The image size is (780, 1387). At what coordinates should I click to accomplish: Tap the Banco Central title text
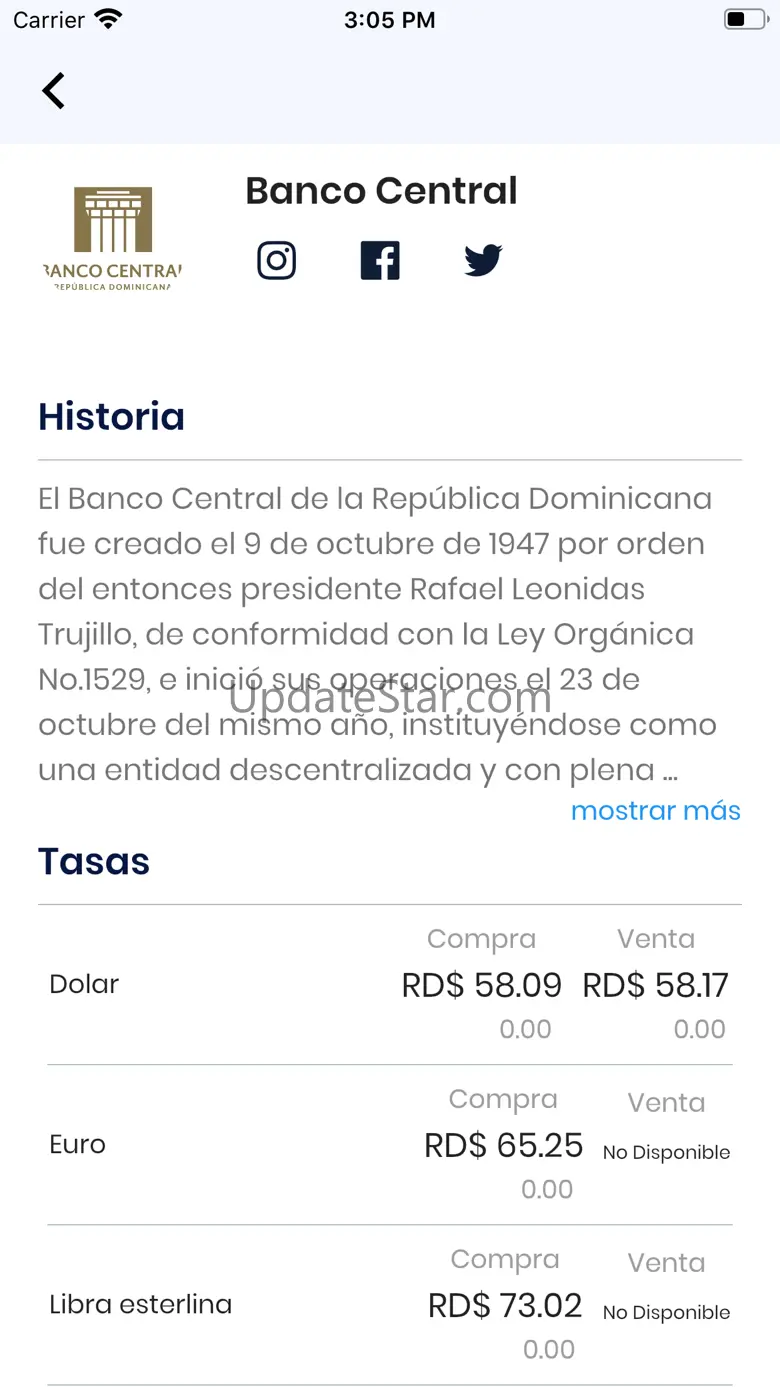381,190
